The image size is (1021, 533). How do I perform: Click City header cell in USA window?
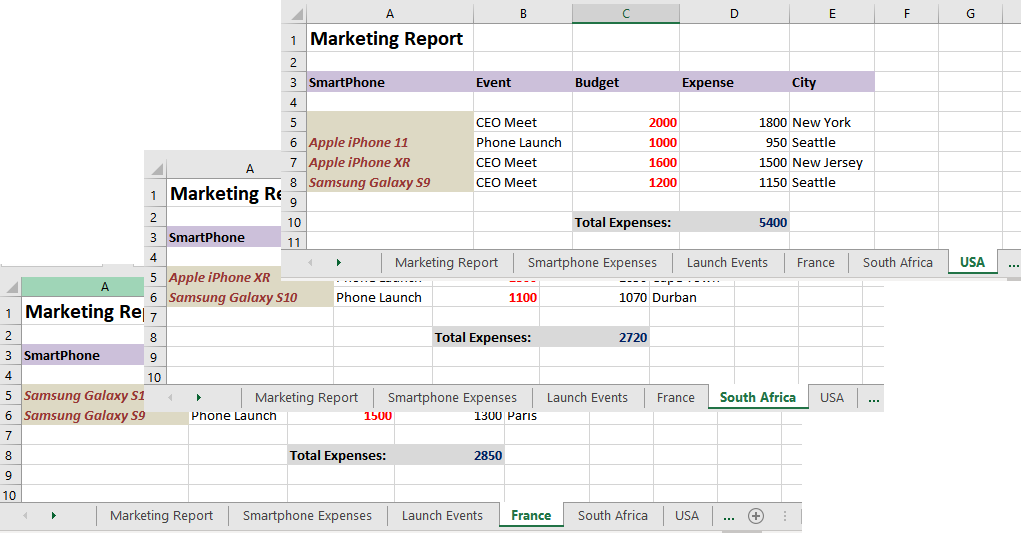[832, 82]
